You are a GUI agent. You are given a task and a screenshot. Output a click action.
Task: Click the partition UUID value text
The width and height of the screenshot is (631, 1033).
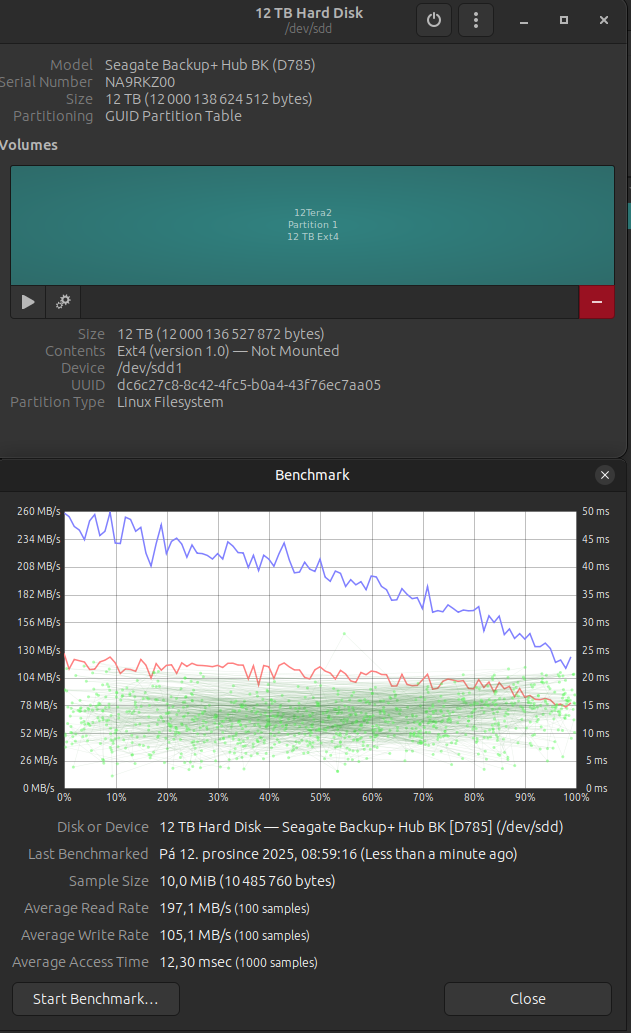248,385
